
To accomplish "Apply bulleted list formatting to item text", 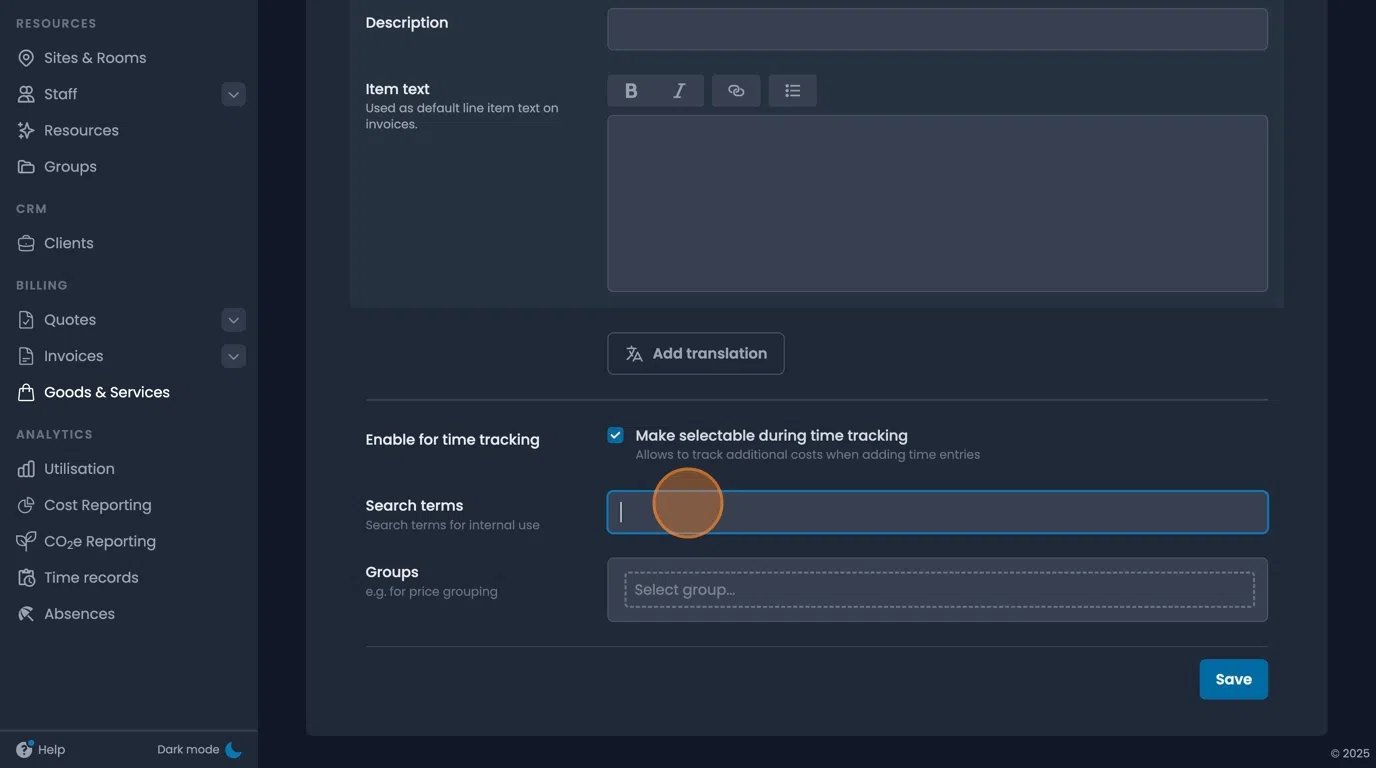I will pos(792,90).
